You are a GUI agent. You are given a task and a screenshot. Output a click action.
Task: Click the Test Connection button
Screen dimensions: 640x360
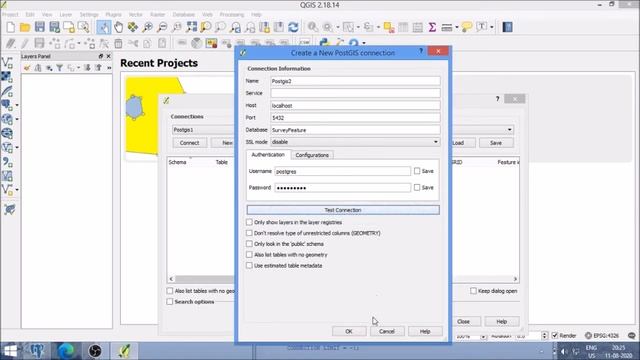pyautogui.click(x=343, y=210)
